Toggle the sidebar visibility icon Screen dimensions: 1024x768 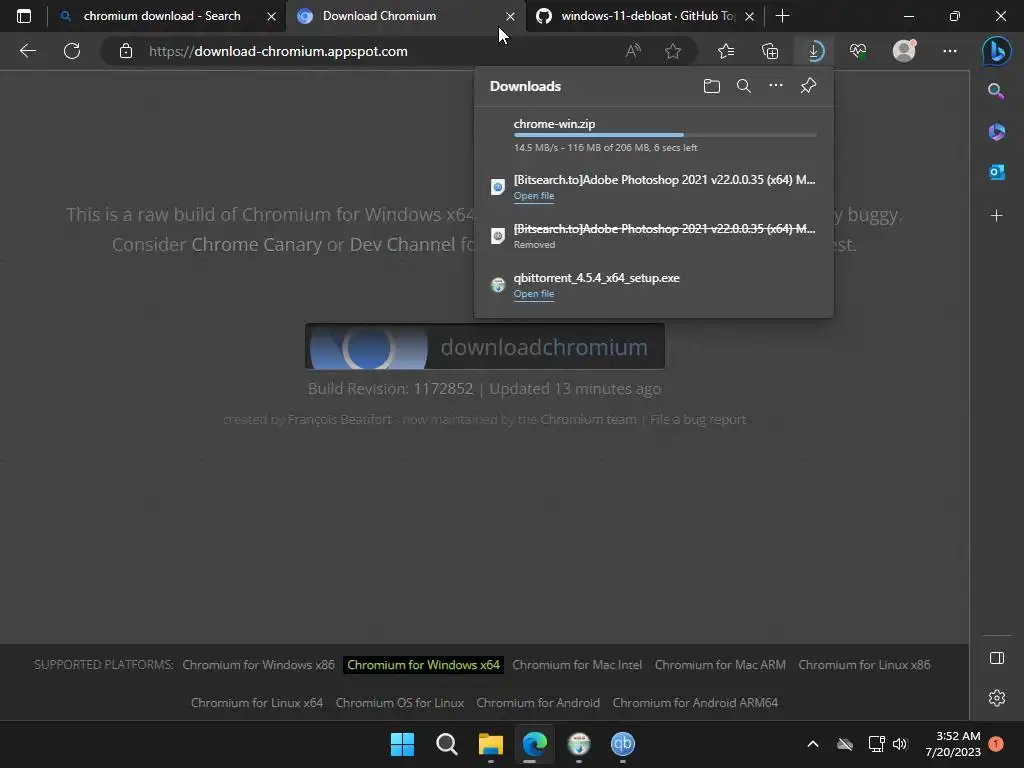(x=997, y=658)
